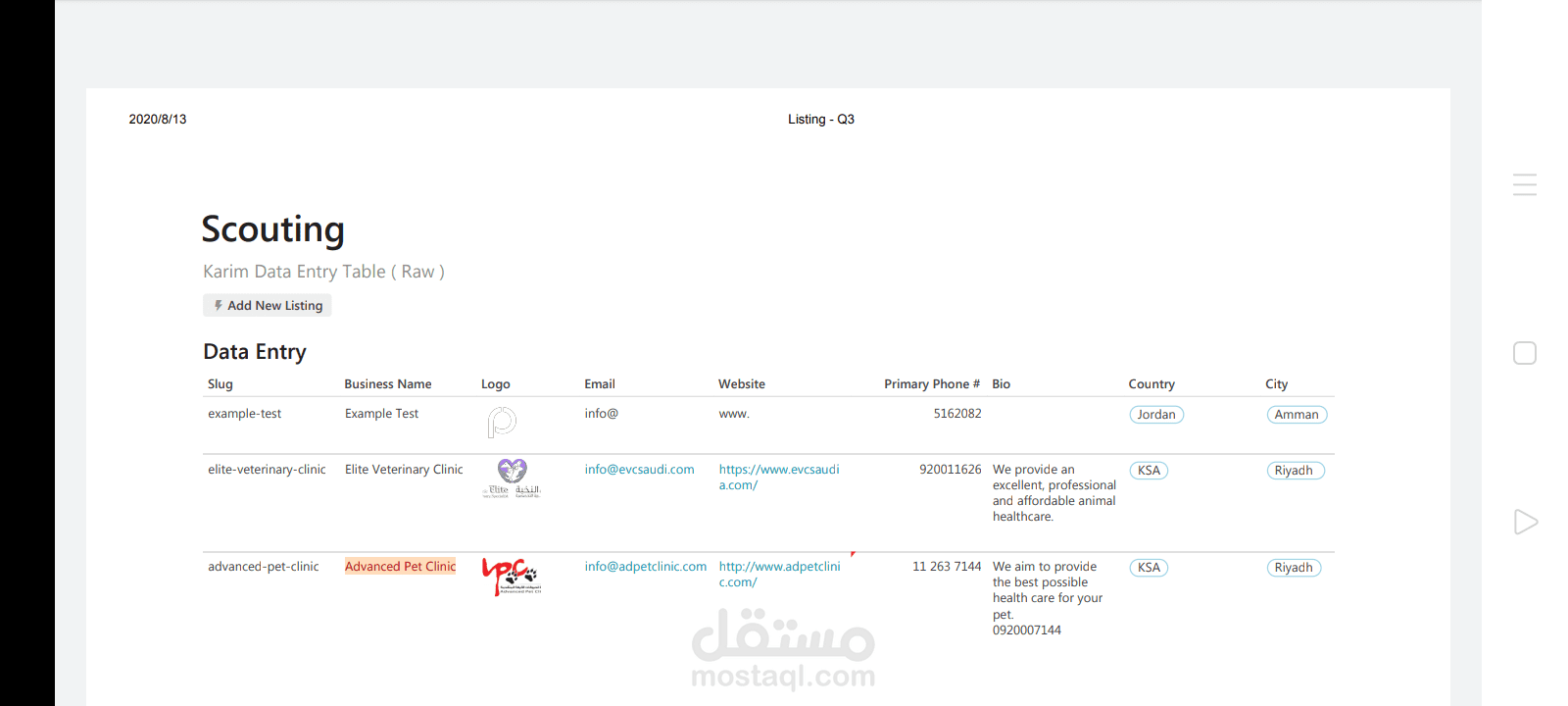The width and height of the screenshot is (1568, 706).
Task: Click the City column header
Action: pos(1277,384)
